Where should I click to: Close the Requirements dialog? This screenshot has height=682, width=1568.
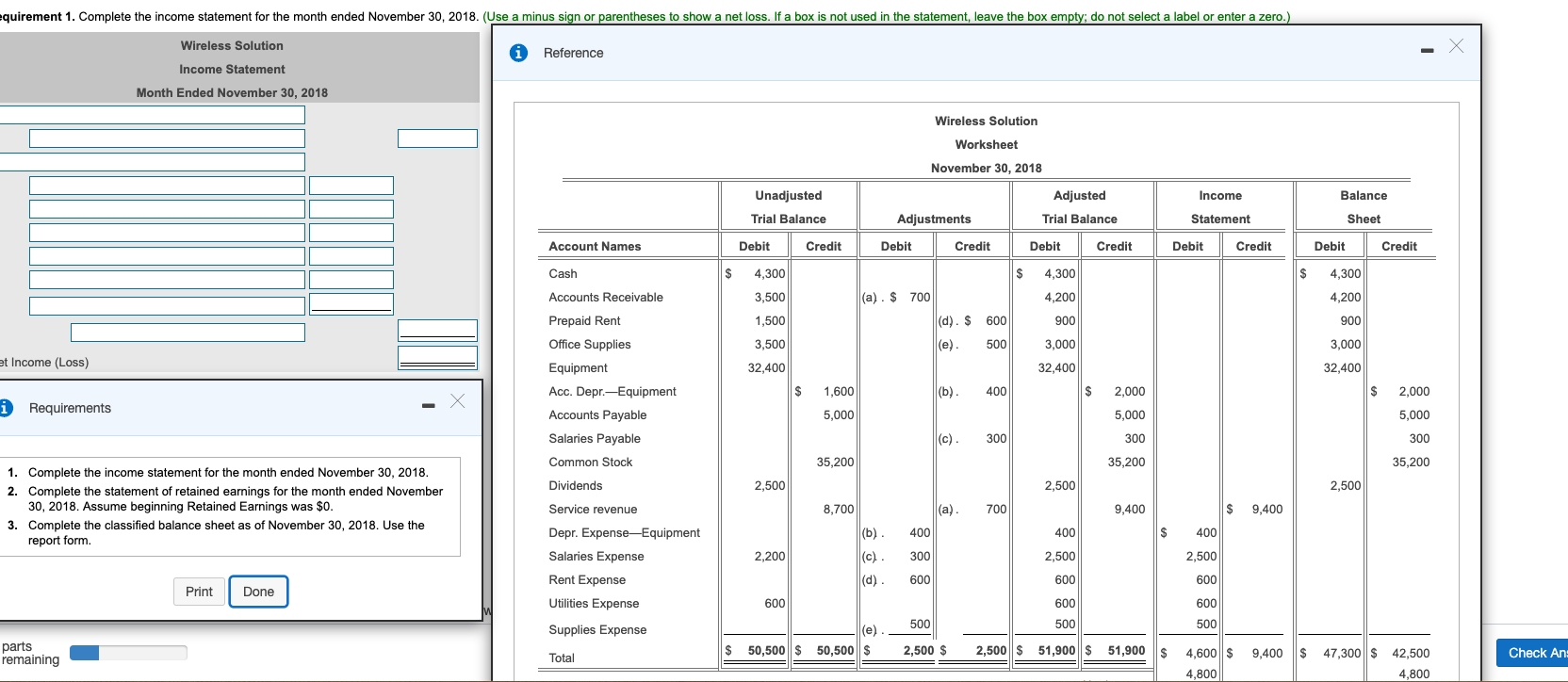click(457, 400)
